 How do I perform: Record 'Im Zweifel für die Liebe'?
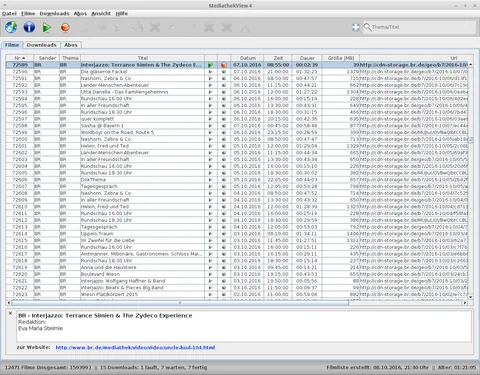pyautogui.click(x=224, y=240)
